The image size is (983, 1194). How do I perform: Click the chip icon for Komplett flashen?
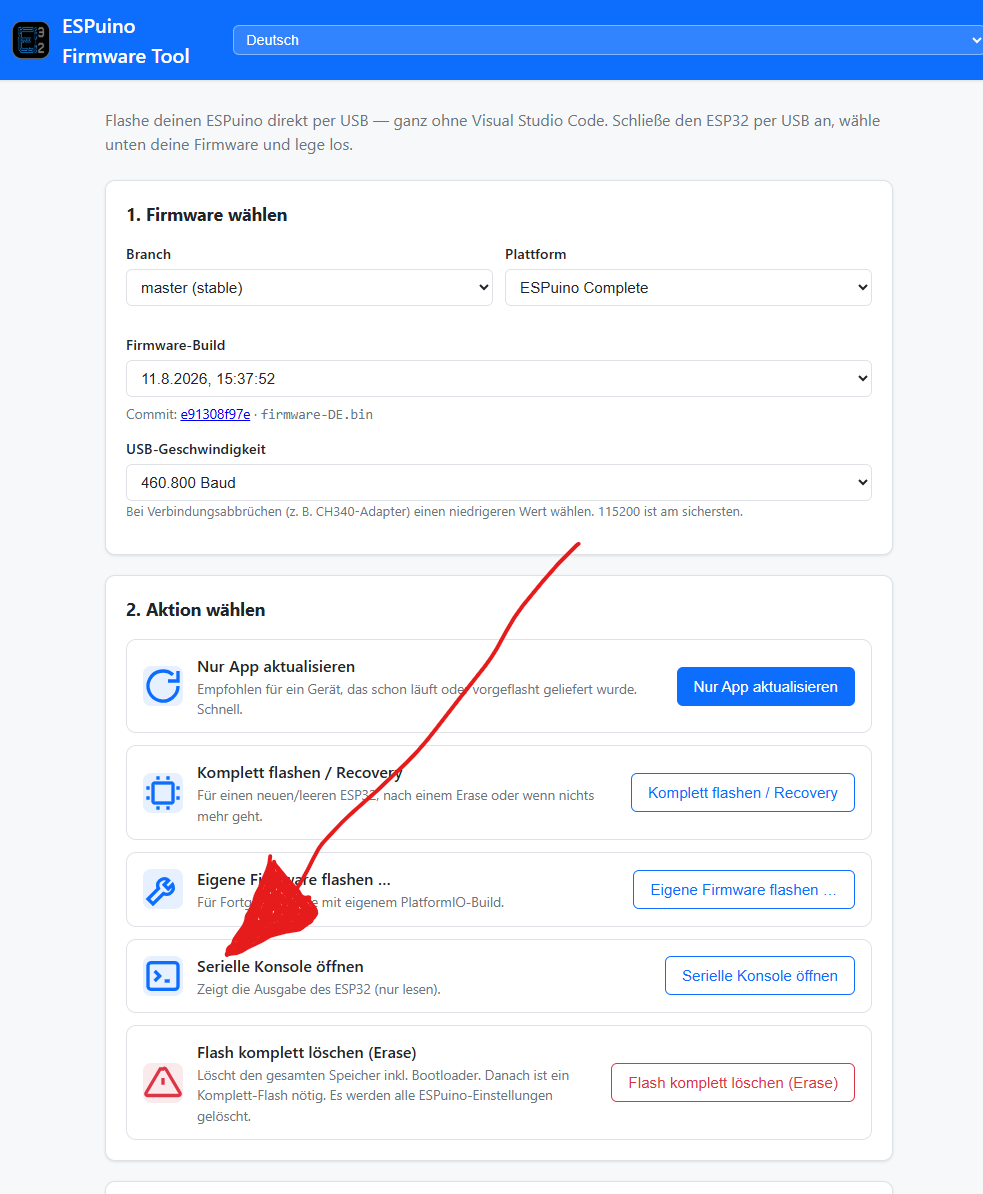pyautogui.click(x=163, y=793)
